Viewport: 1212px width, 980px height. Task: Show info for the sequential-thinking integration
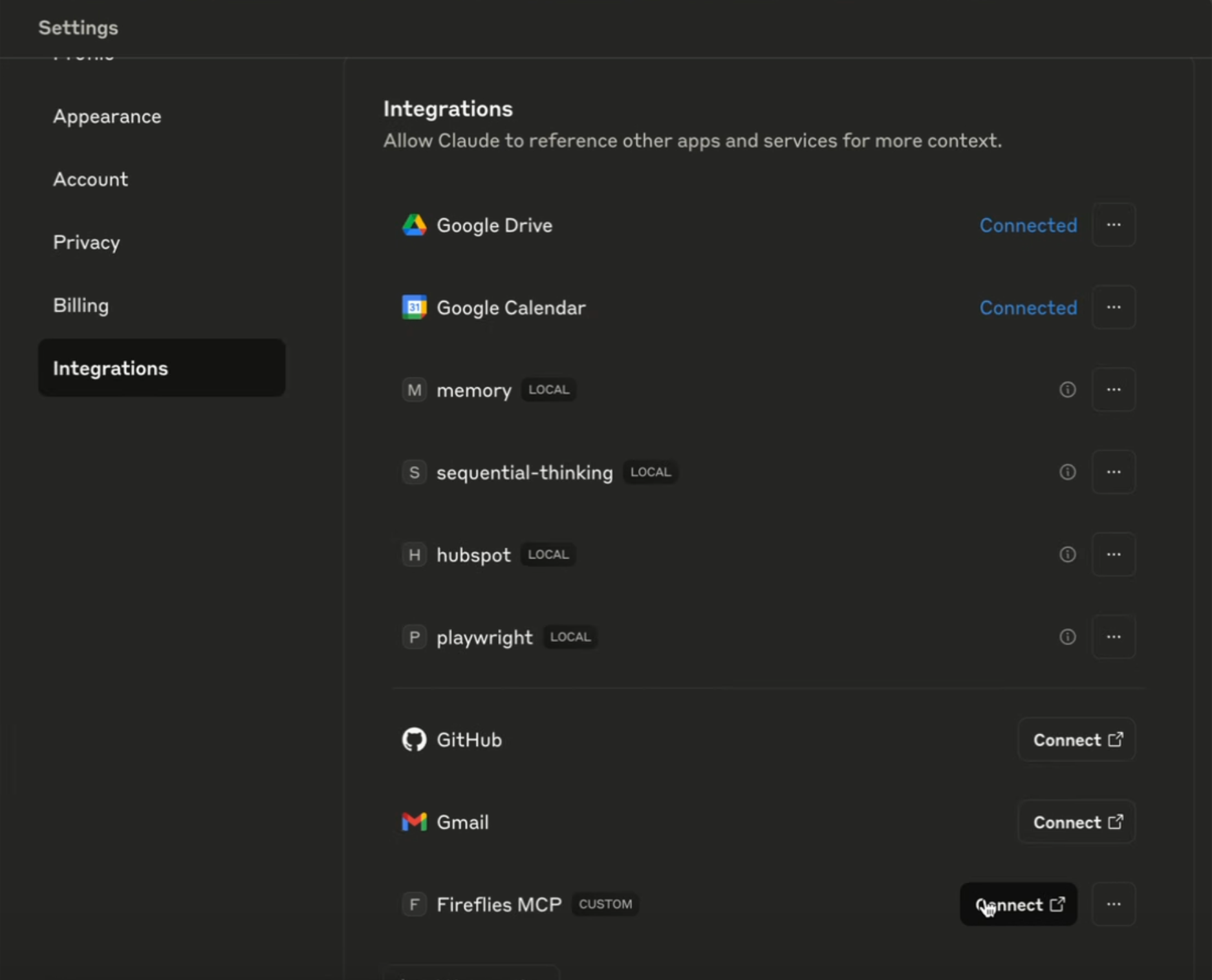[1068, 472]
